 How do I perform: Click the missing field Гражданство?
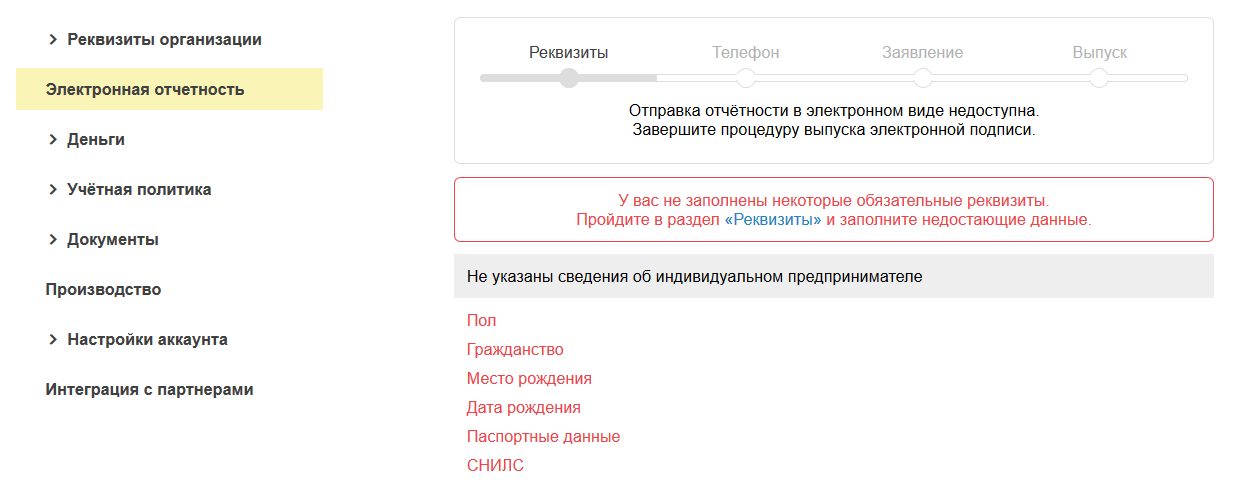tap(515, 350)
